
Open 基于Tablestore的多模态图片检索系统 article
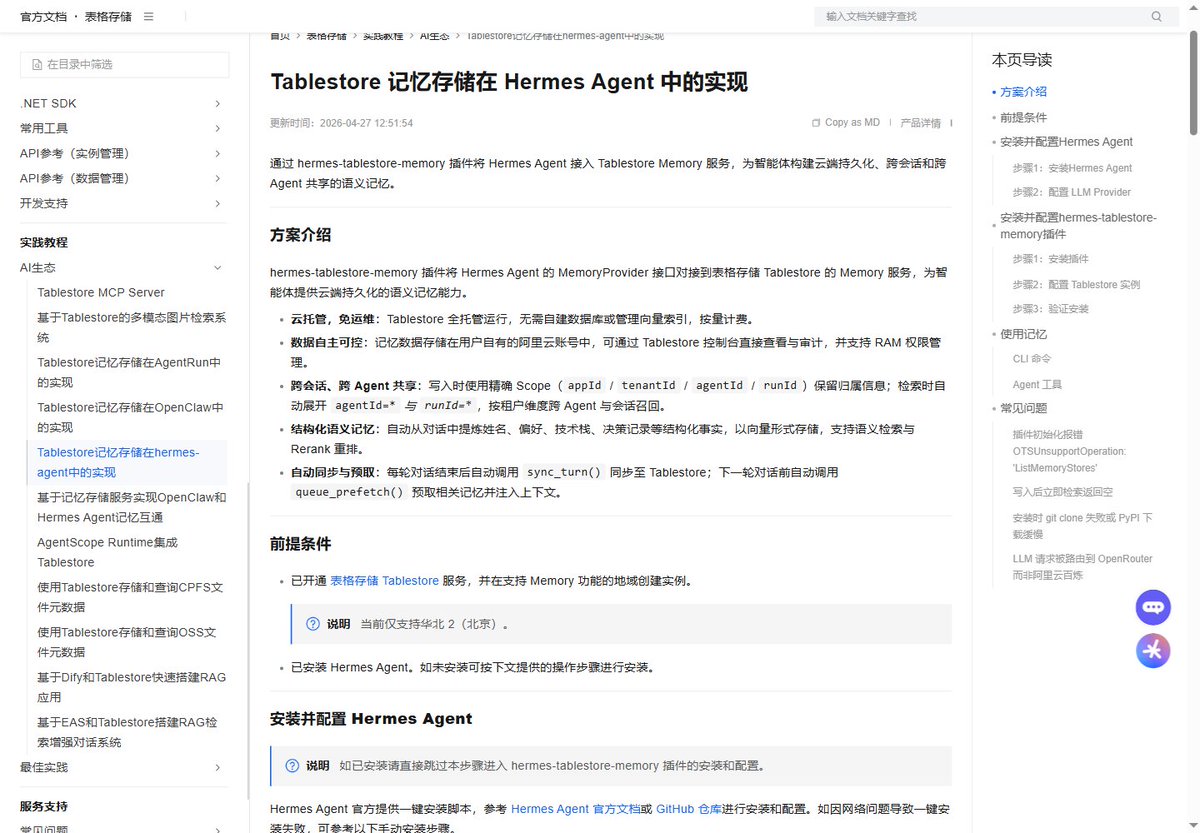click(x=132, y=328)
